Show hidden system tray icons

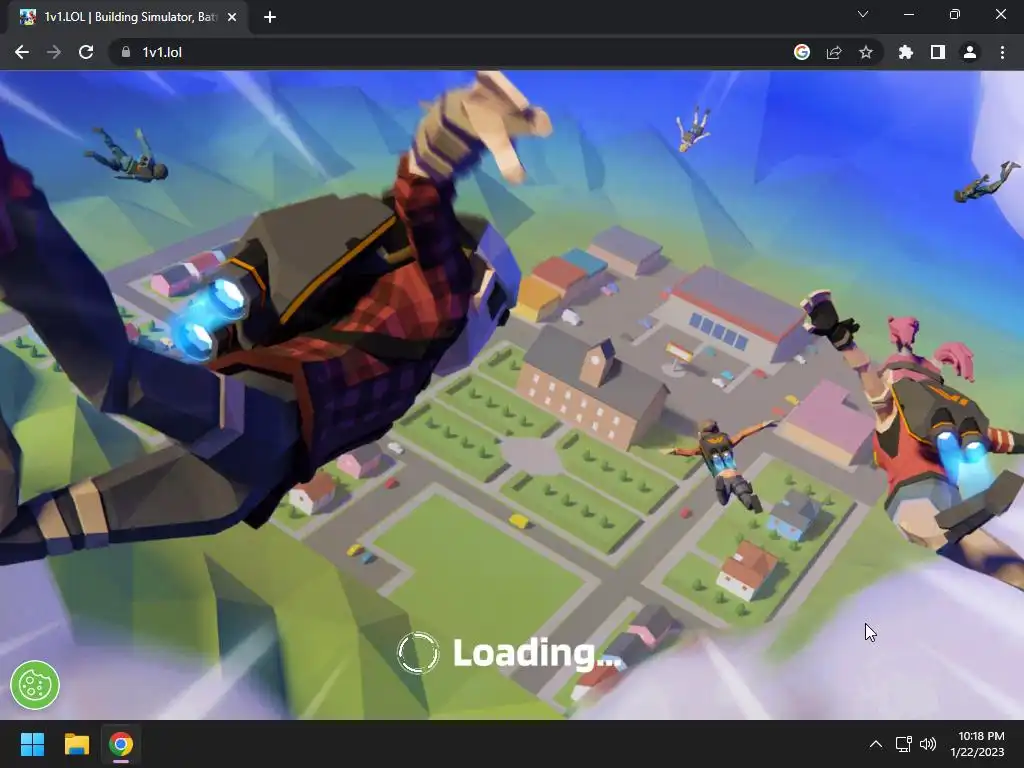pyautogui.click(x=876, y=744)
